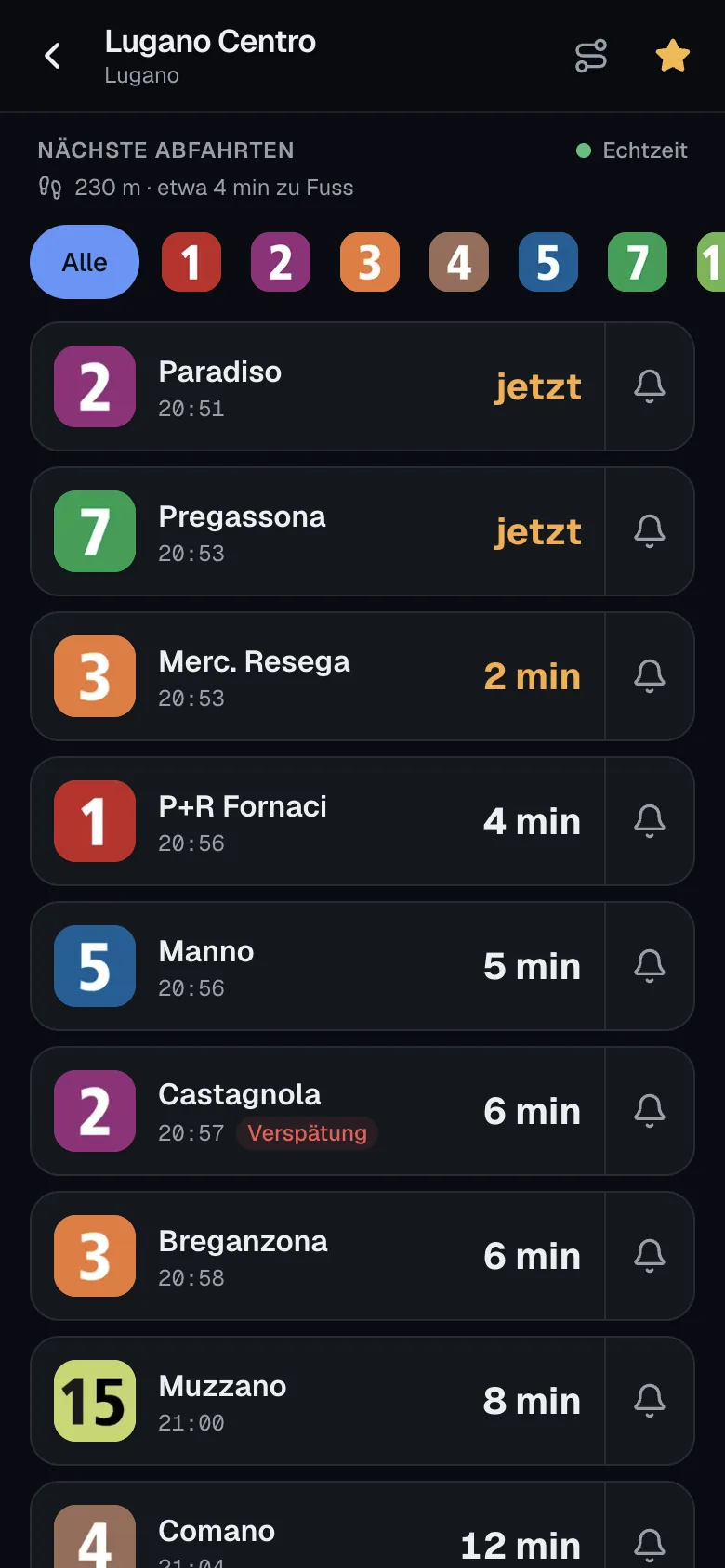Select the Alle filter chip
The width and height of the screenshot is (725, 1568).
85,262
